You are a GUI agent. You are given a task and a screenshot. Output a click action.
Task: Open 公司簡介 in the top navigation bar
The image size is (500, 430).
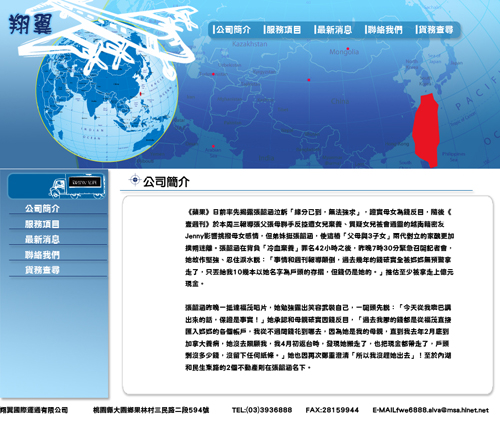232,30
